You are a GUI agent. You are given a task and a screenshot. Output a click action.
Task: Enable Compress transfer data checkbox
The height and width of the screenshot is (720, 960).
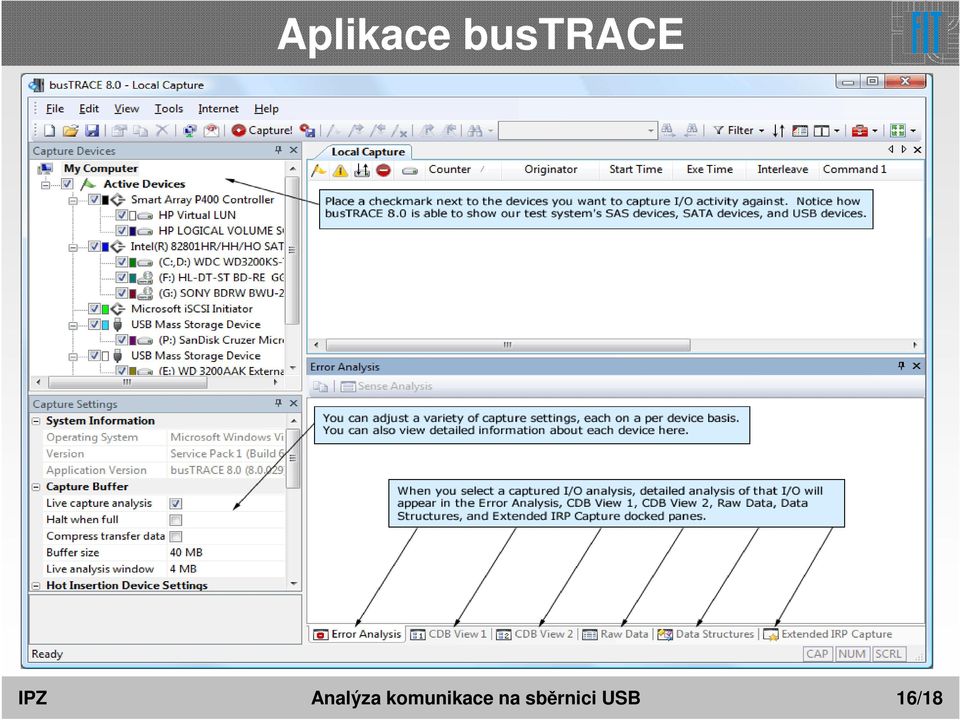click(176, 536)
